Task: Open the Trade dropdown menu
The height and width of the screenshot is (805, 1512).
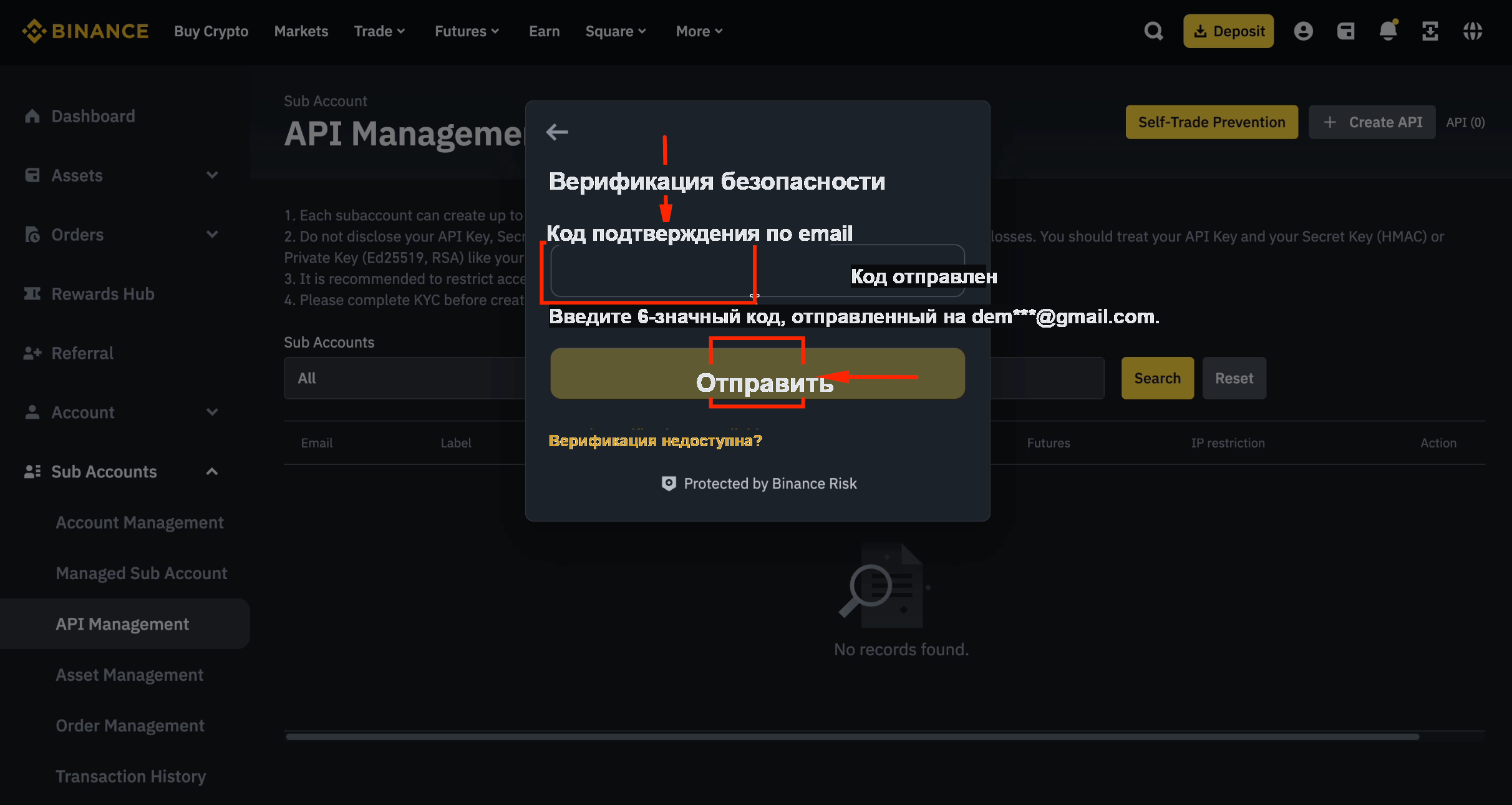Action: point(380,31)
